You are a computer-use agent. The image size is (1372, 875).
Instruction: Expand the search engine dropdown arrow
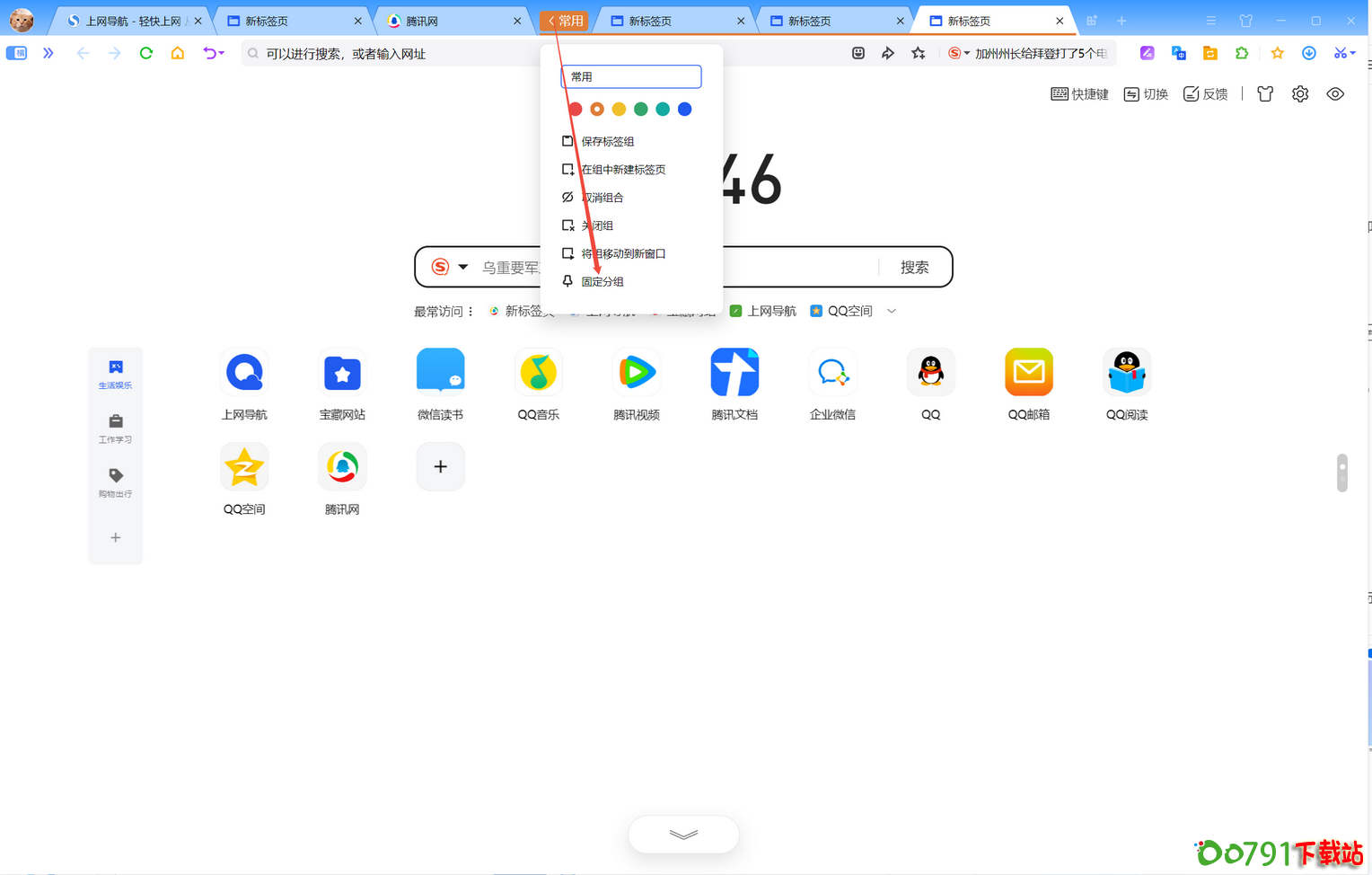pos(463,267)
